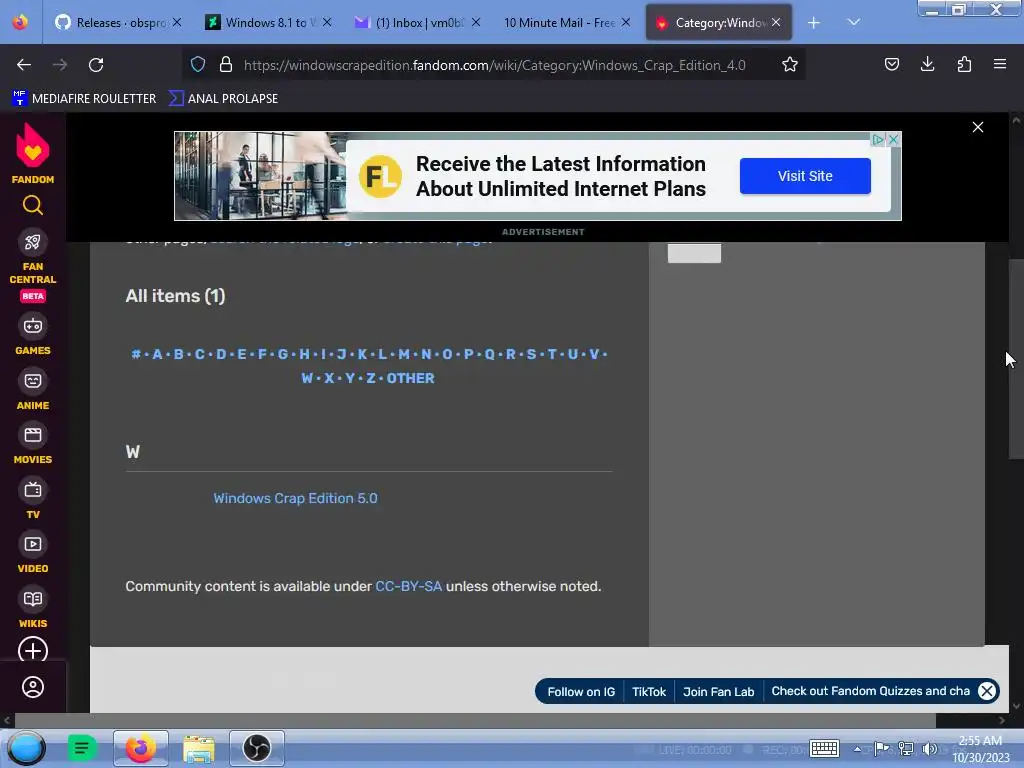The width and height of the screenshot is (1024, 768).
Task: Click Follow on IG button
Action: click(581, 692)
